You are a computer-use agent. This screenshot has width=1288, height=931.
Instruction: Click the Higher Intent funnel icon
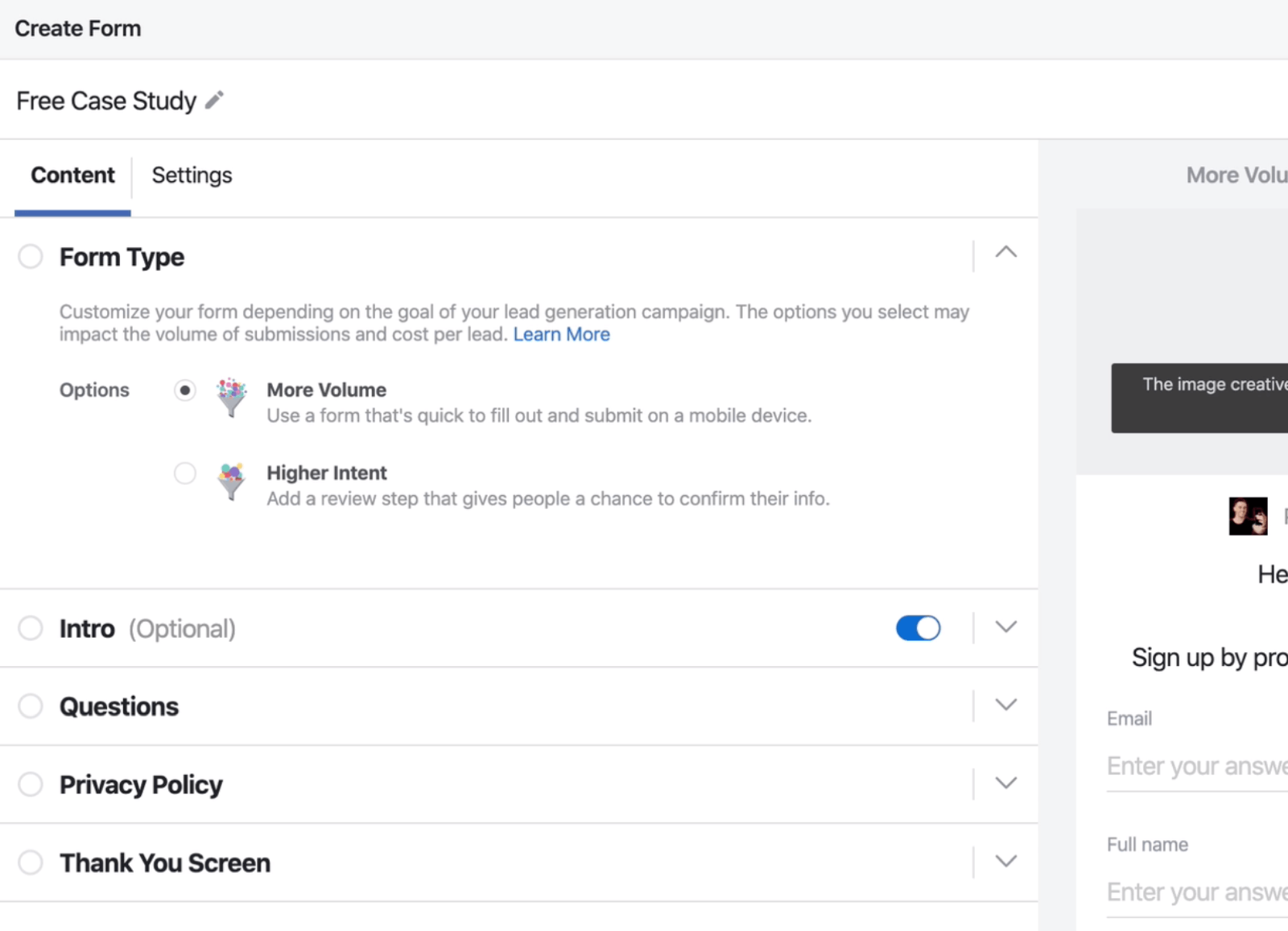(x=232, y=481)
